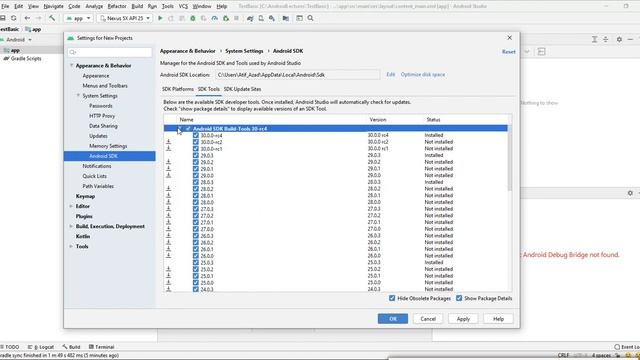The image size is (640, 360).
Task: Click the download icon beside 28.0.2
Action: point(168,189)
